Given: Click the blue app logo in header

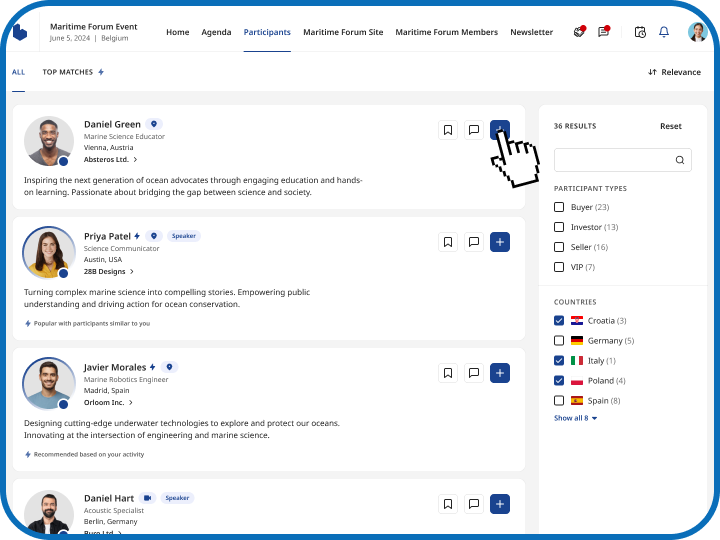Looking at the screenshot, I should tap(20, 32).
